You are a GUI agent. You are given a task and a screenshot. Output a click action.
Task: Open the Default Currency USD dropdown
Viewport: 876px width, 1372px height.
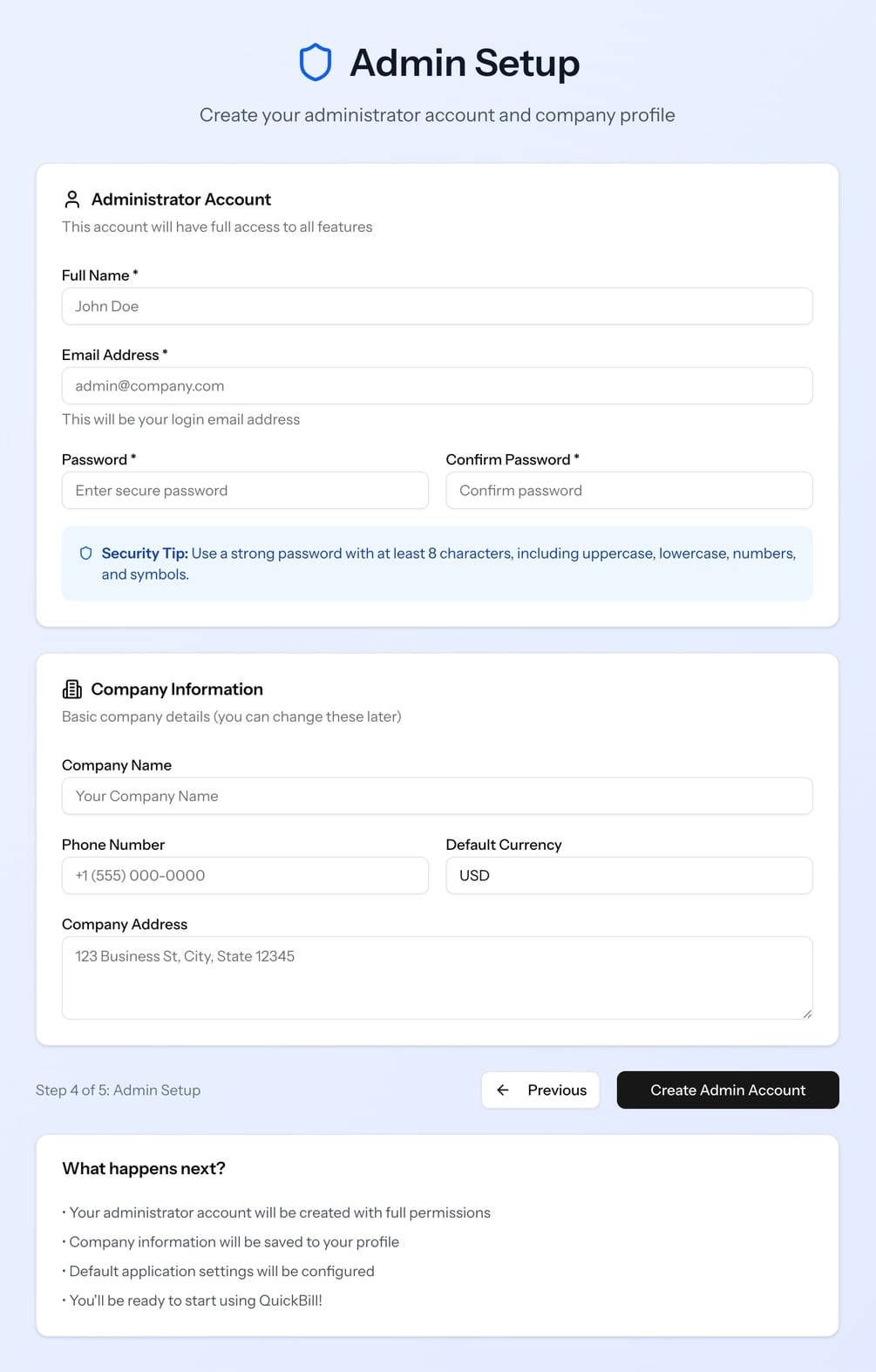pos(628,875)
